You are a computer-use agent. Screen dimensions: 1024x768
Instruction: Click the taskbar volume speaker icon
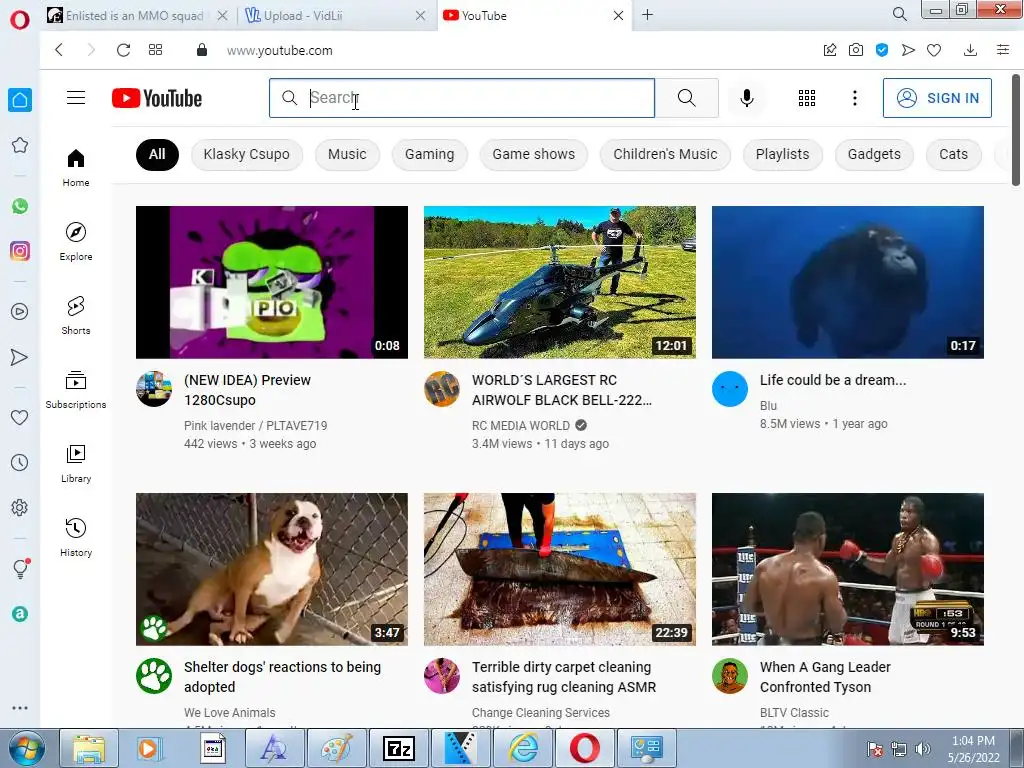point(923,749)
